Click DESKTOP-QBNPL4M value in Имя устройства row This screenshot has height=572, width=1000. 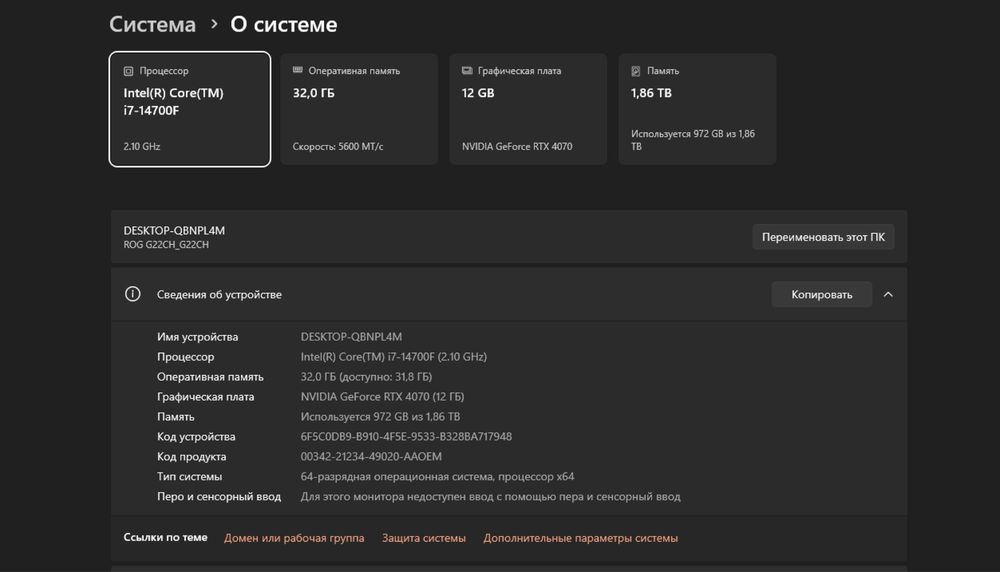(x=351, y=337)
